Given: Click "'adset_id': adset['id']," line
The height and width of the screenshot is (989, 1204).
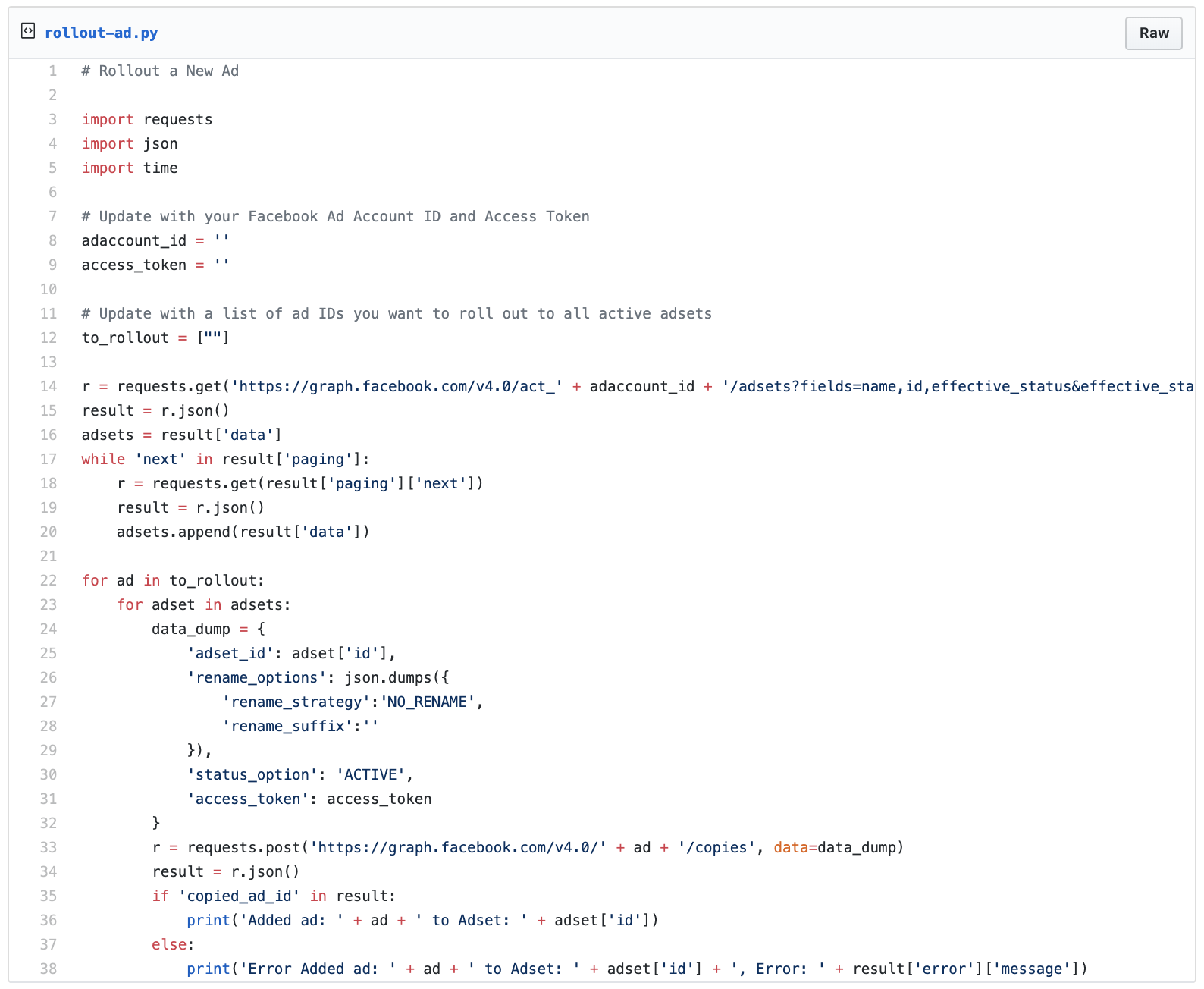Looking at the screenshot, I should (292, 653).
